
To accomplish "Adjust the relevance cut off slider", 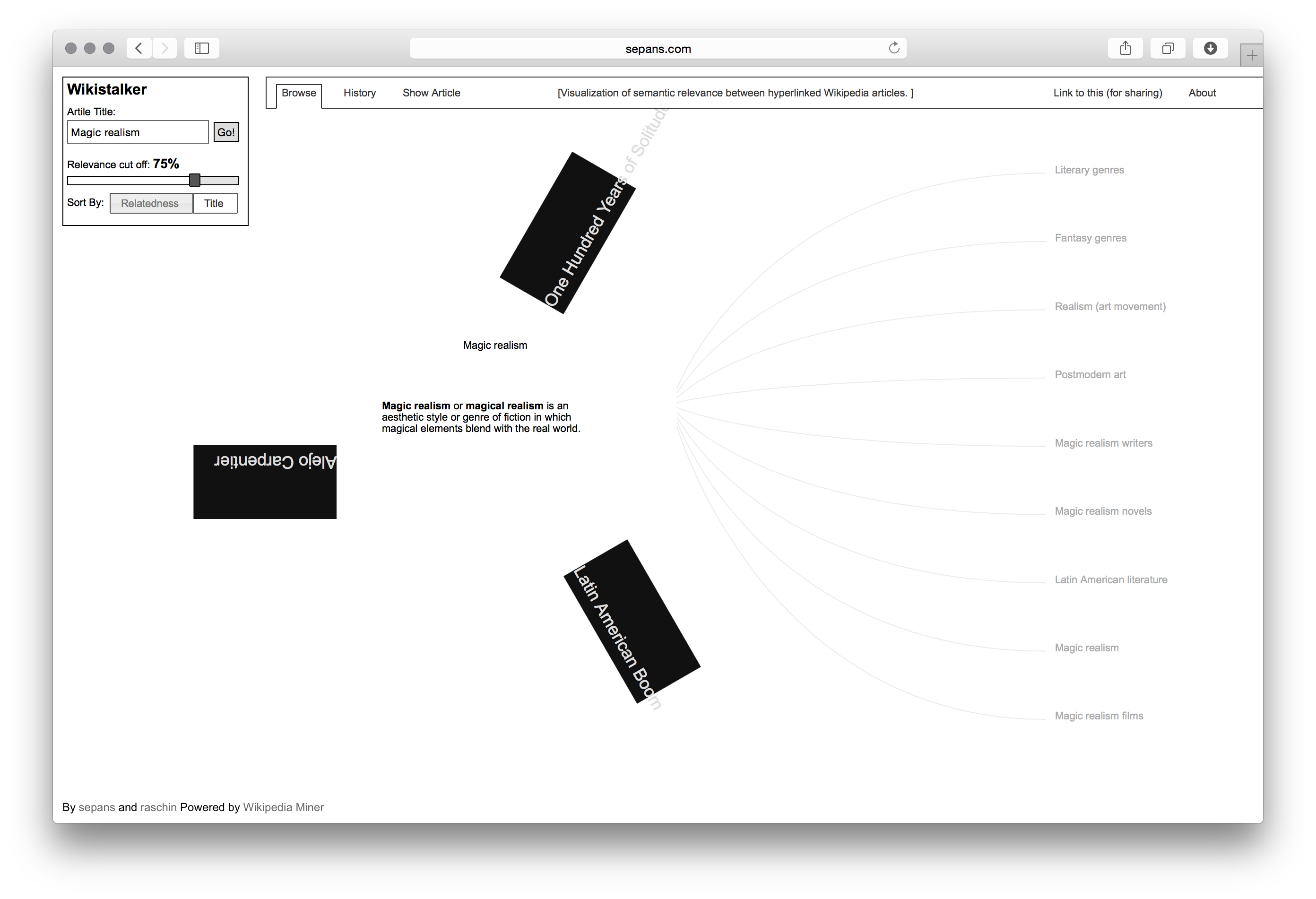I will coord(195,180).
